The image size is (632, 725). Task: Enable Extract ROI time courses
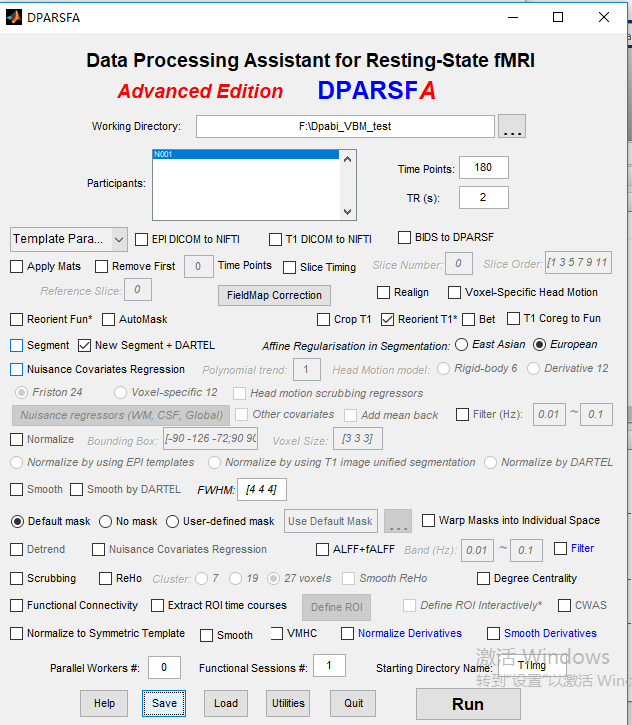pyautogui.click(x=158, y=606)
